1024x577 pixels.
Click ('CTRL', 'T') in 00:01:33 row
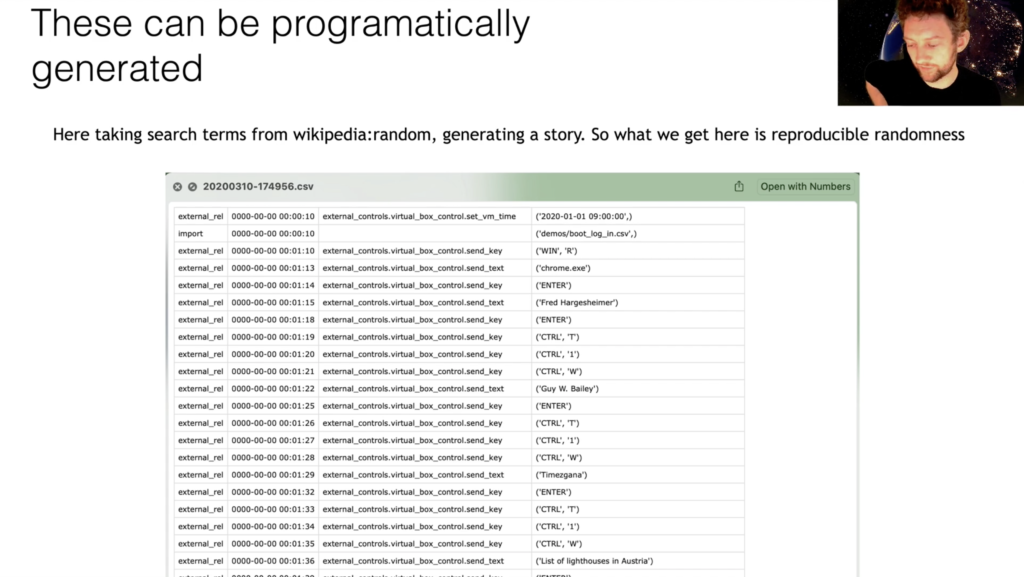(x=557, y=510)
